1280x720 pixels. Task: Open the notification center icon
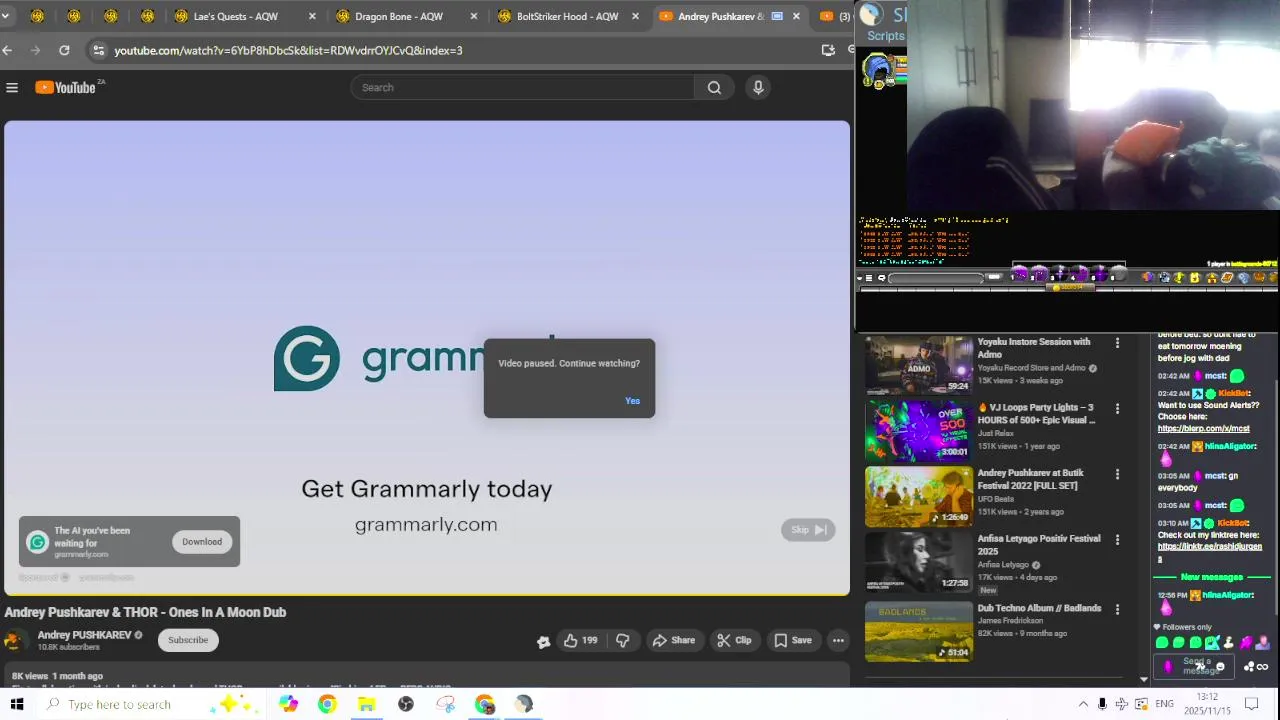tap(1251, 704)
